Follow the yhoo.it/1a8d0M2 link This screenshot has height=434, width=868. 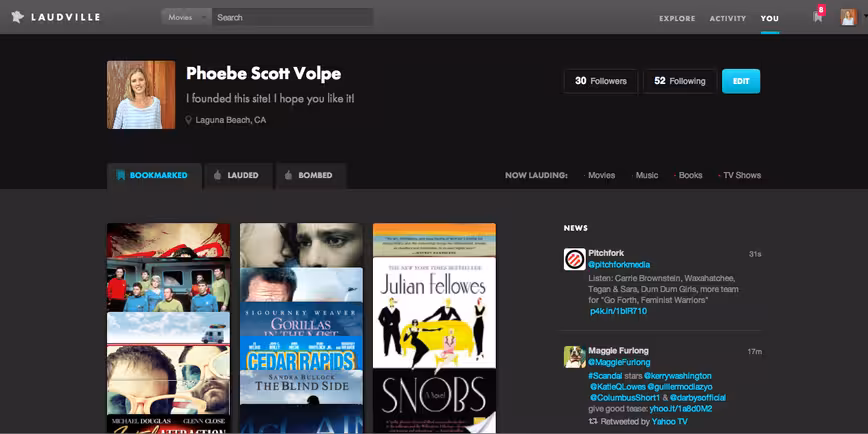680,409
